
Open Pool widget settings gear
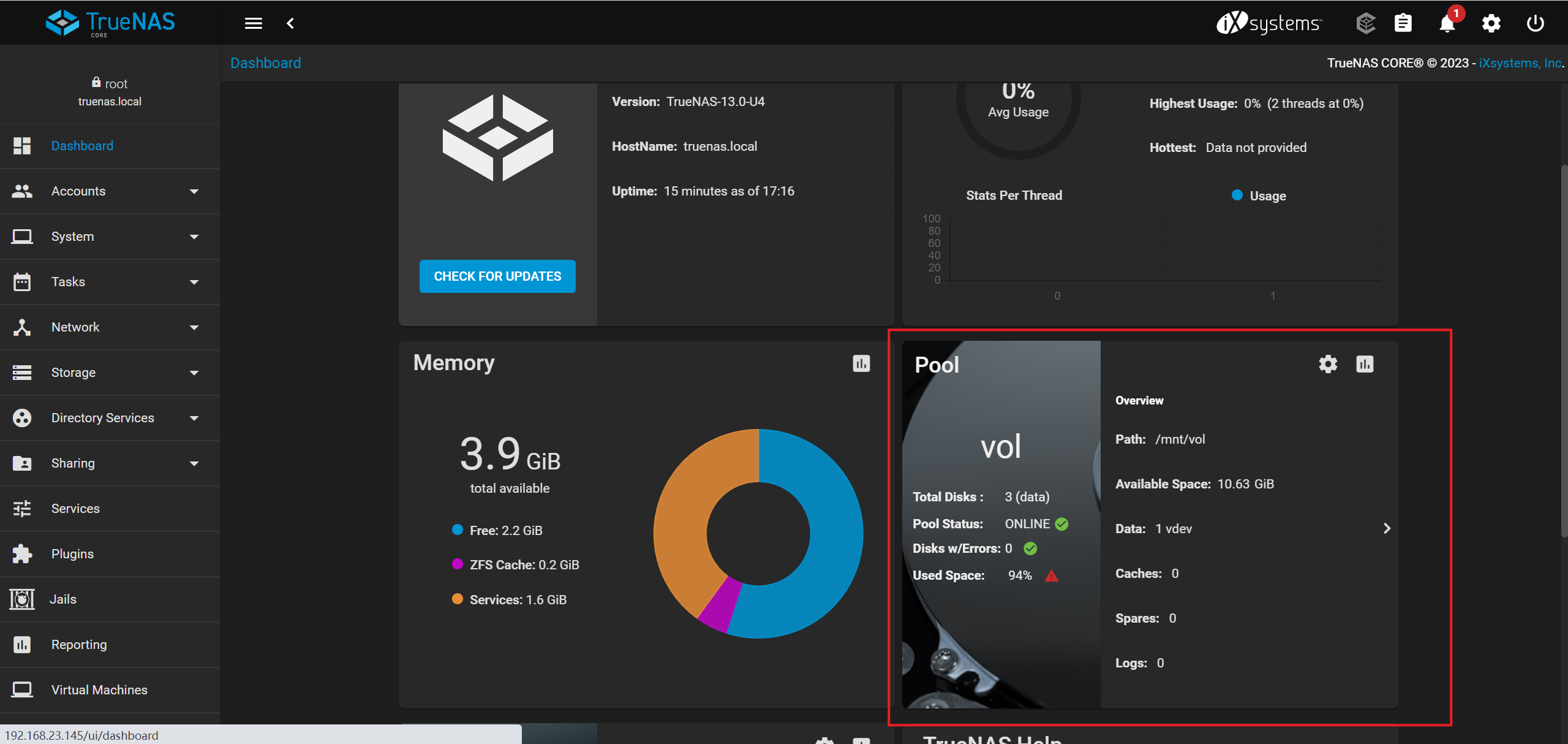[1328, 364]
